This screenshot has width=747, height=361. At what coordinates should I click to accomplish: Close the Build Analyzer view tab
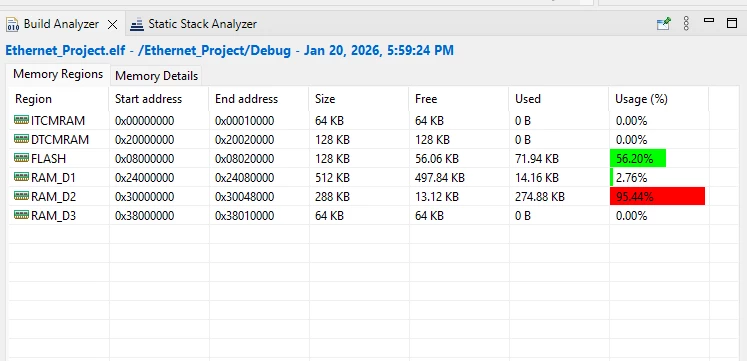point(112,24)
